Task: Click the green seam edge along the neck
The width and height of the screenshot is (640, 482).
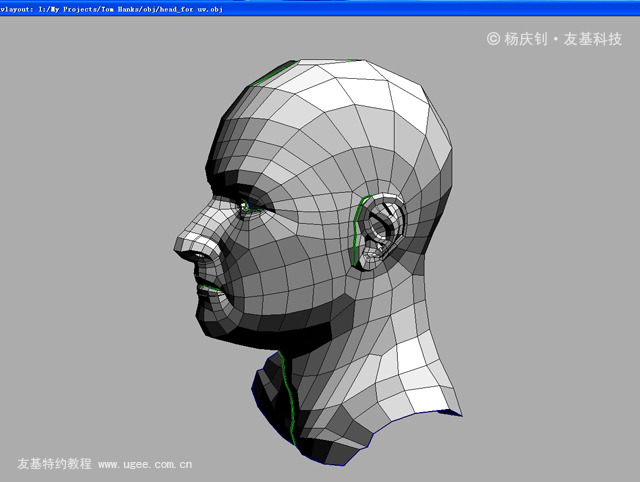Action: pos(288,398)
